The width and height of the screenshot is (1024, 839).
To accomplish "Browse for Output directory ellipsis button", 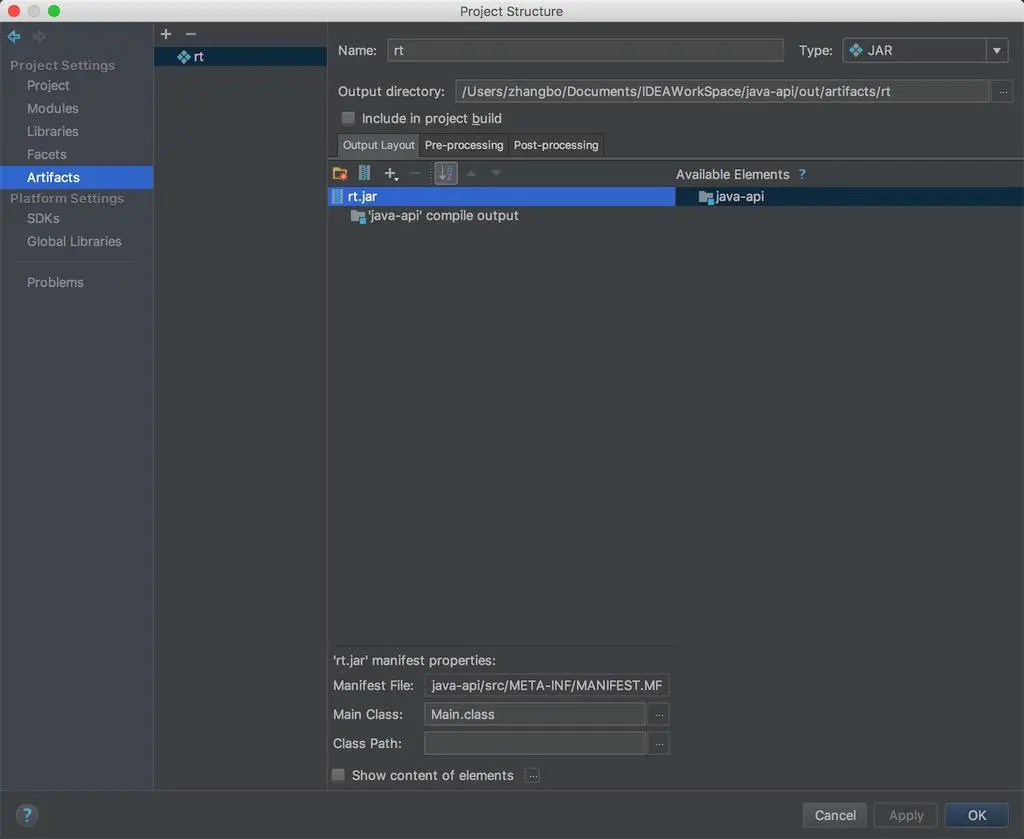I will (1002, 92).
